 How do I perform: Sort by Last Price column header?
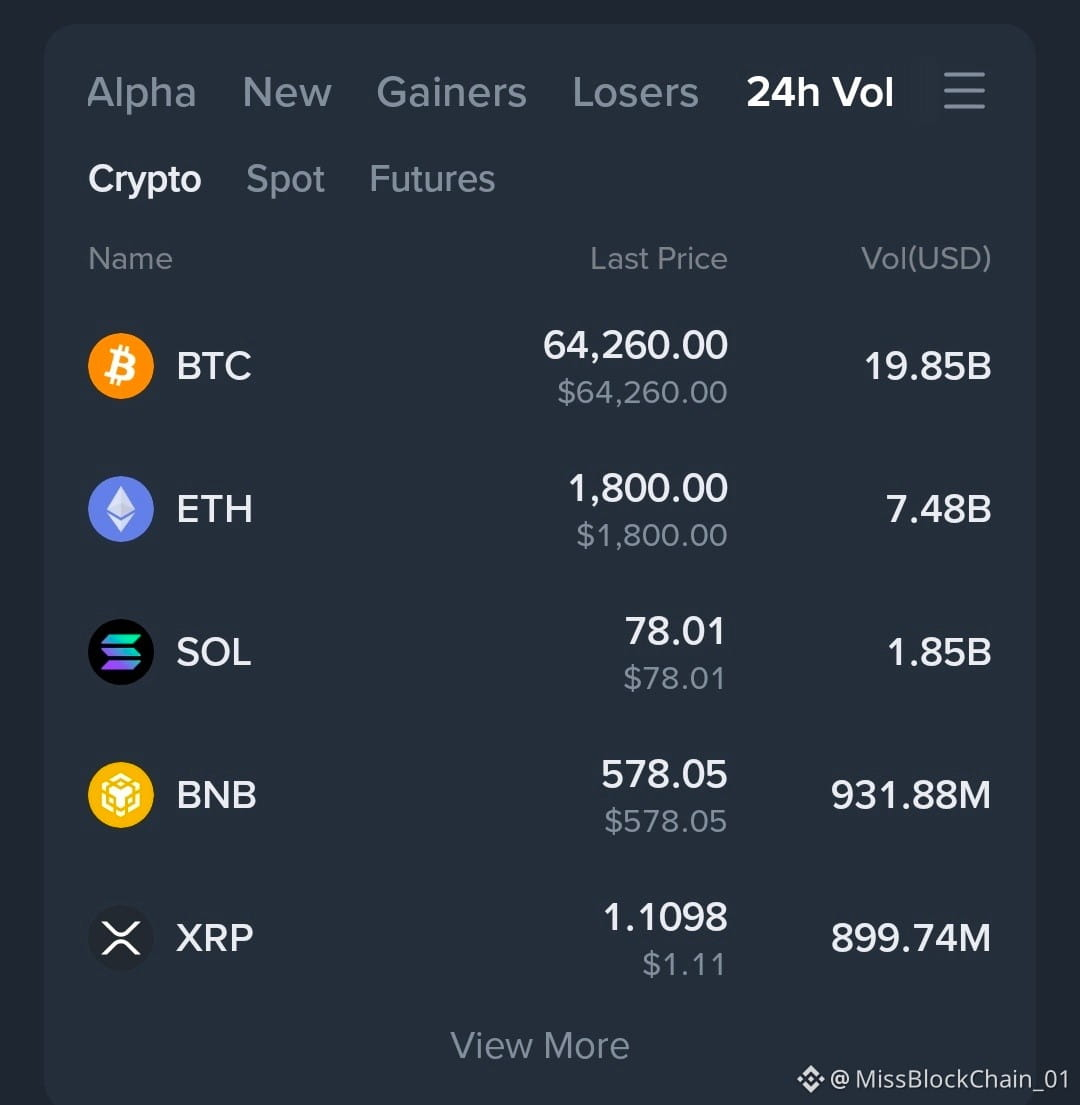(x=659, y=259)
